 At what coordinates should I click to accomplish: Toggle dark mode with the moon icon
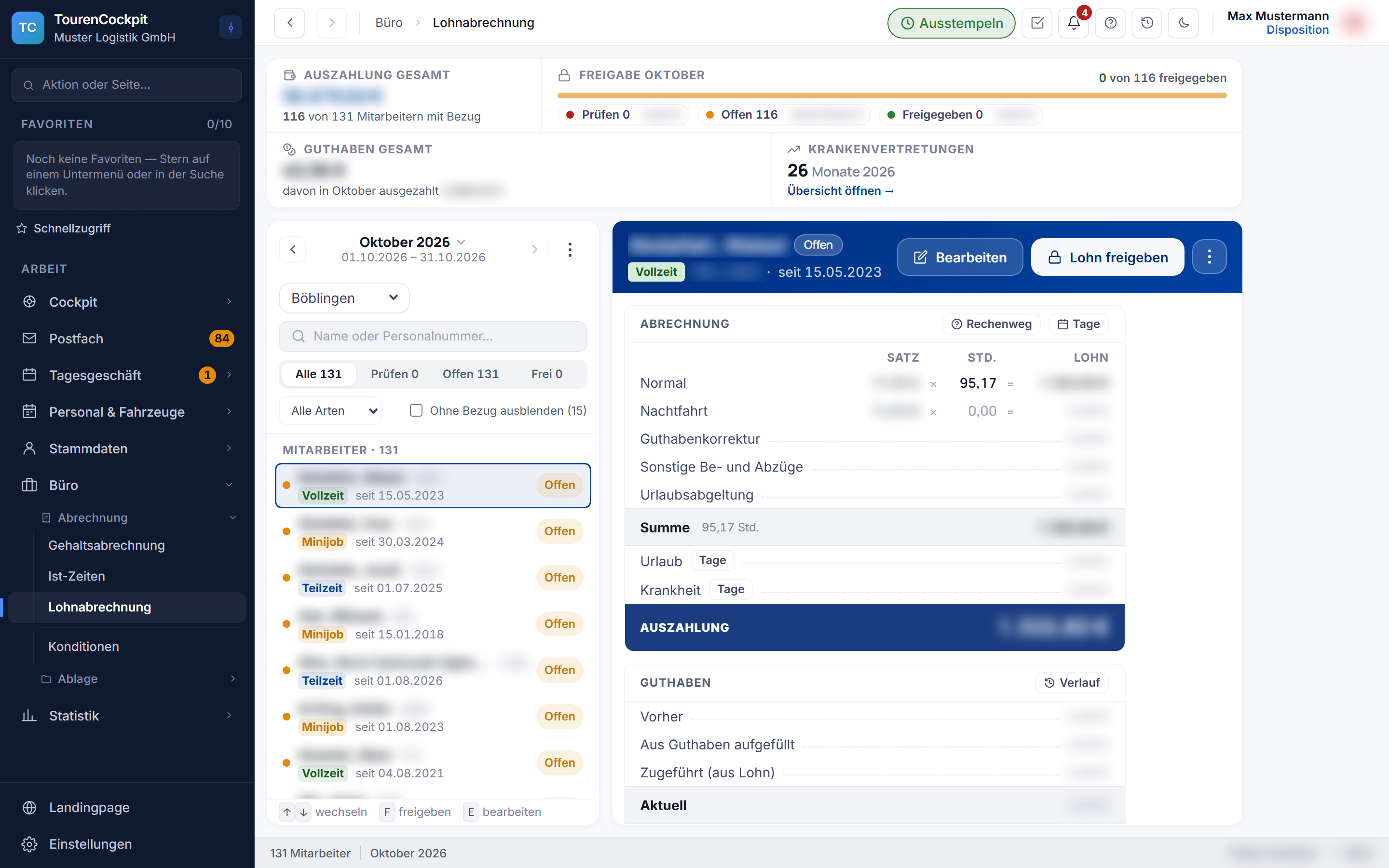point(1184,23)
